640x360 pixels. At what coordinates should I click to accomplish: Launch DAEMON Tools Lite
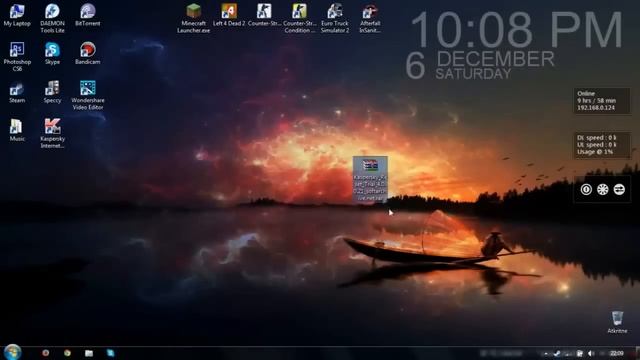pos(52,18)
